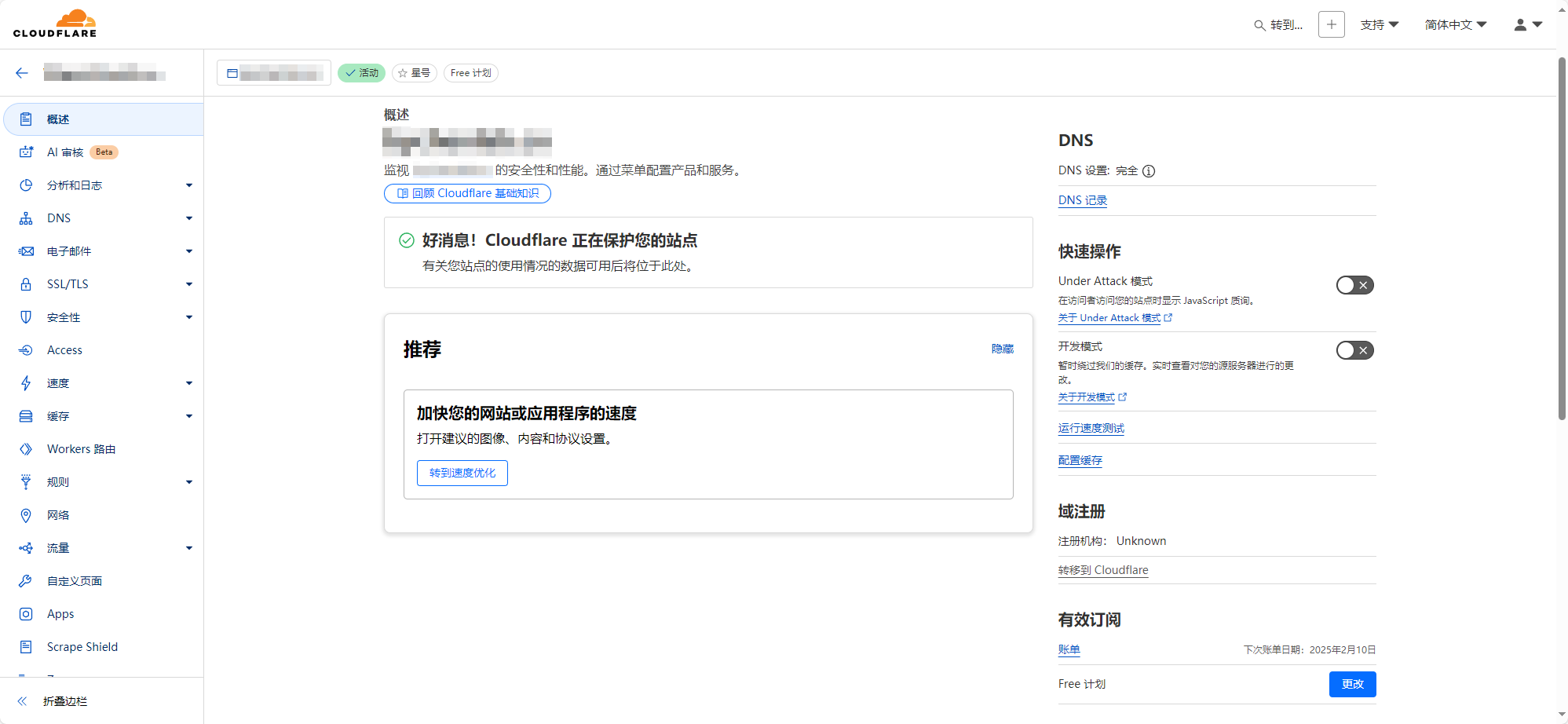Click the Access icon in sidebar
Viewport: 1568px width, 724px height.
(26, 350)
